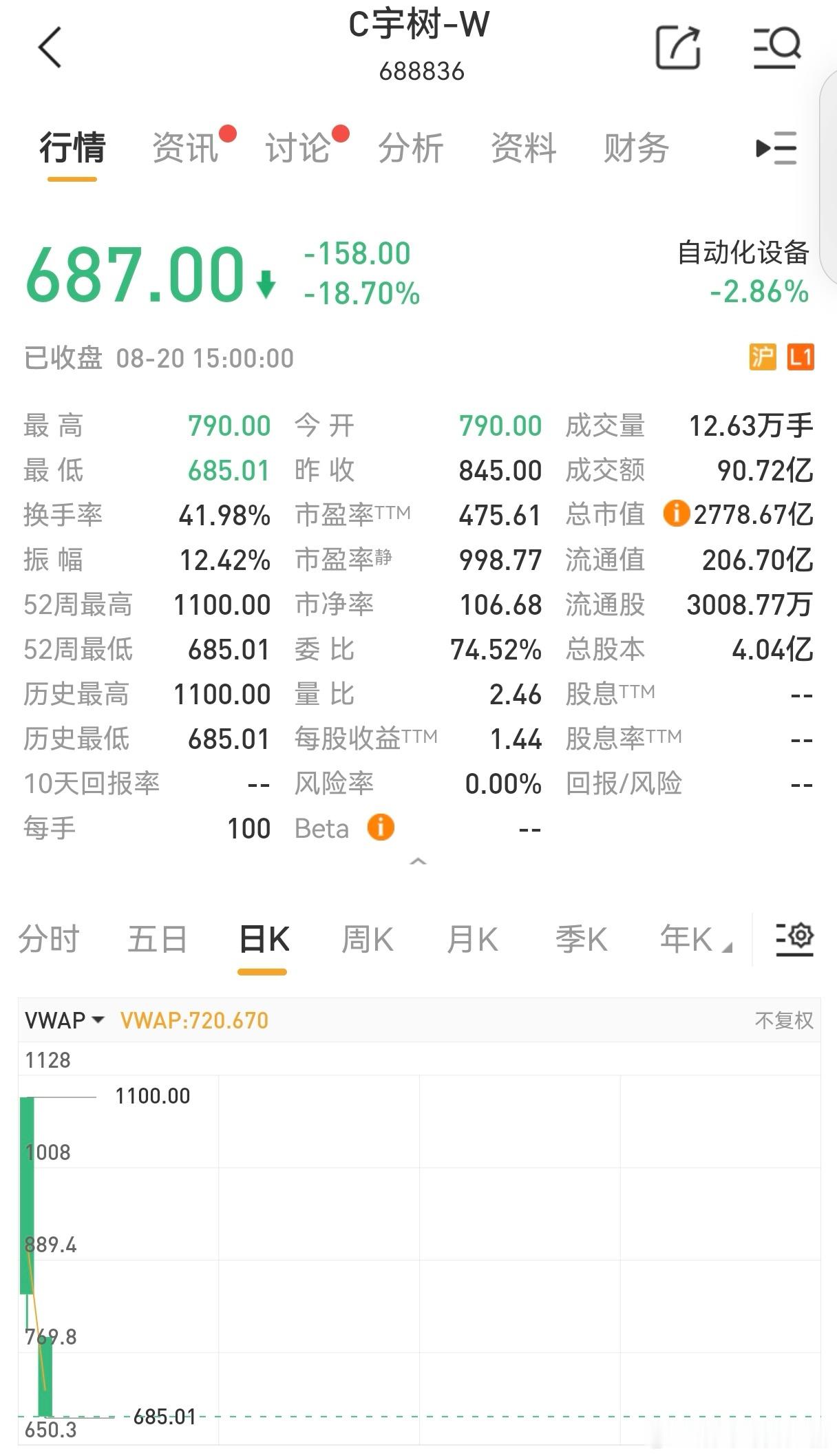Tap the 昨收 value 845.00
Screen dimensions: 837x1456
click(x=500, y=471)
